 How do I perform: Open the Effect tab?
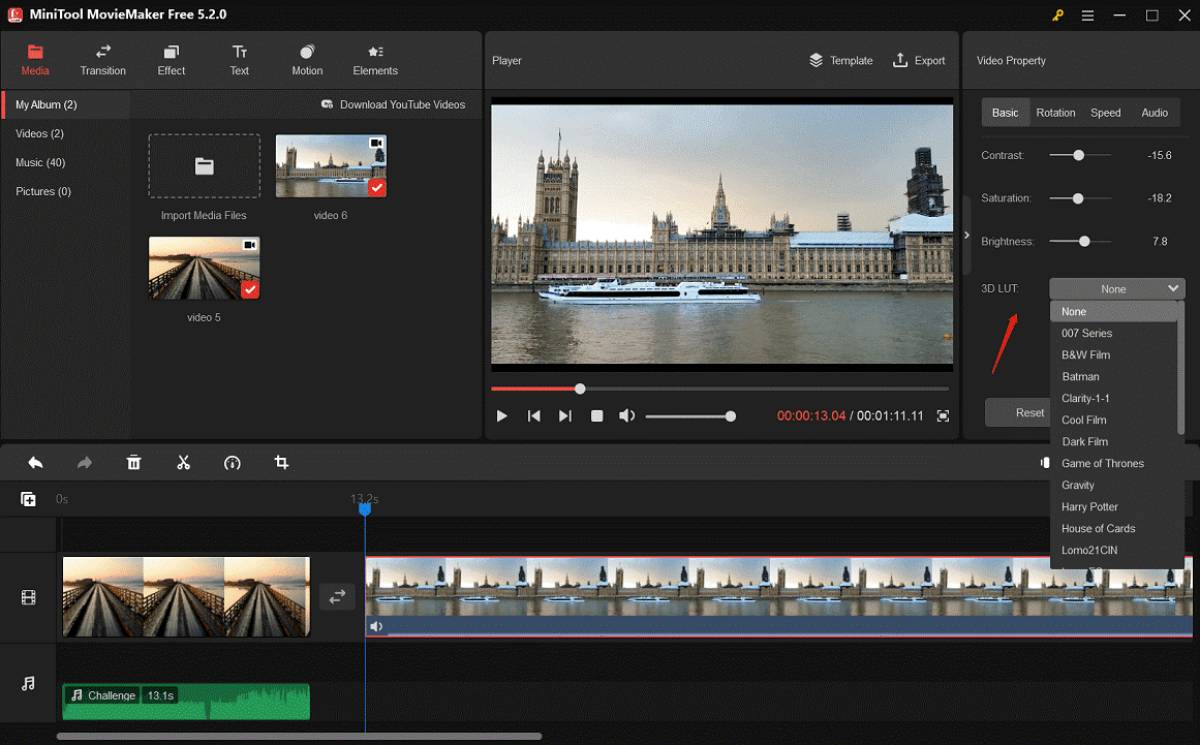point(171,60)
